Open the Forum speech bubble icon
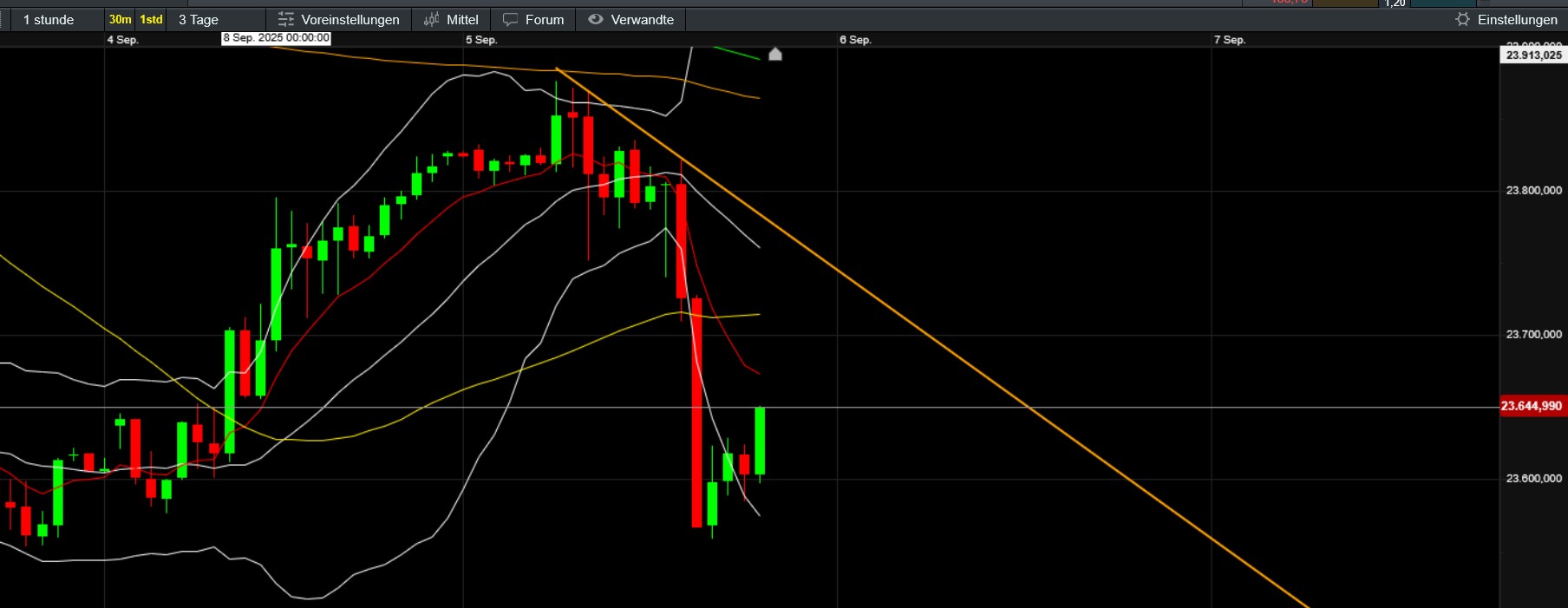Image resolution: width=1568 pixels, height=608 pixels. (x=510, y=19)
